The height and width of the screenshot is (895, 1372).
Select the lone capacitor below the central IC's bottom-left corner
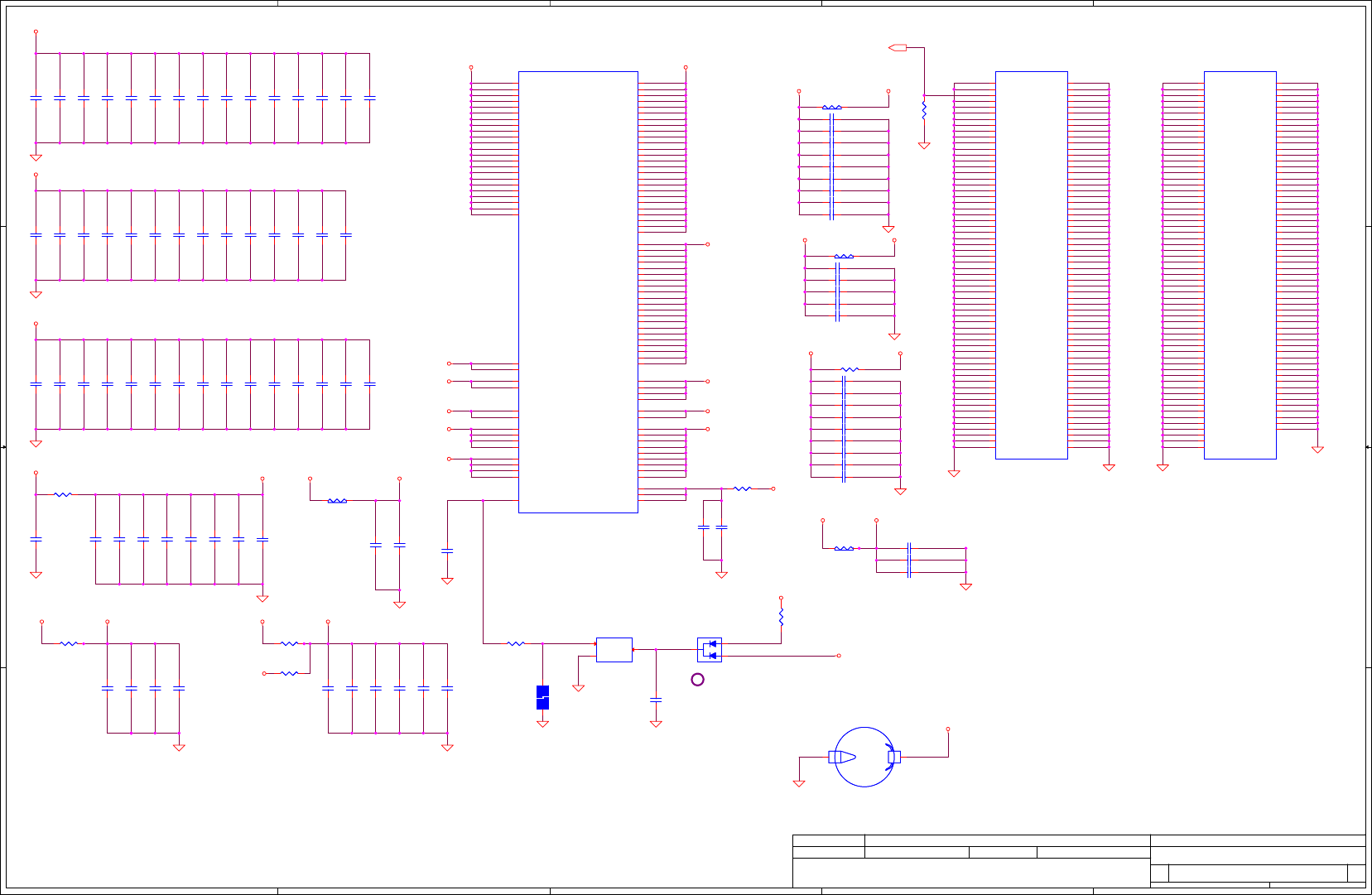point(447,551)
